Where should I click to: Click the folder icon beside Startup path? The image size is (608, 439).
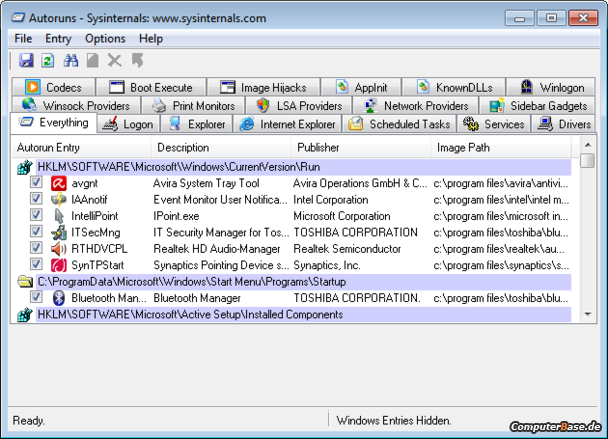pyautogui.click(x=25, y=282)
